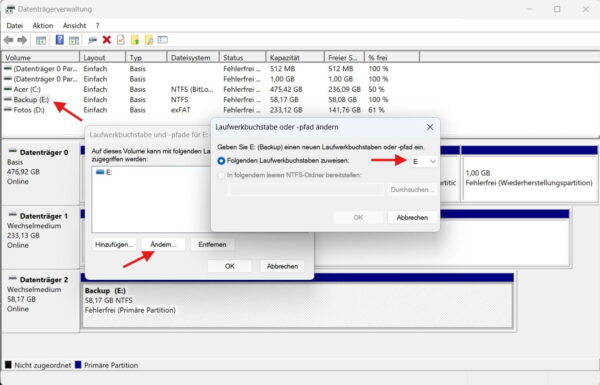Toggle the action pane icon next to Help
Image resolution: width=600 pixels, height=385 pixels.
[73, 40]
